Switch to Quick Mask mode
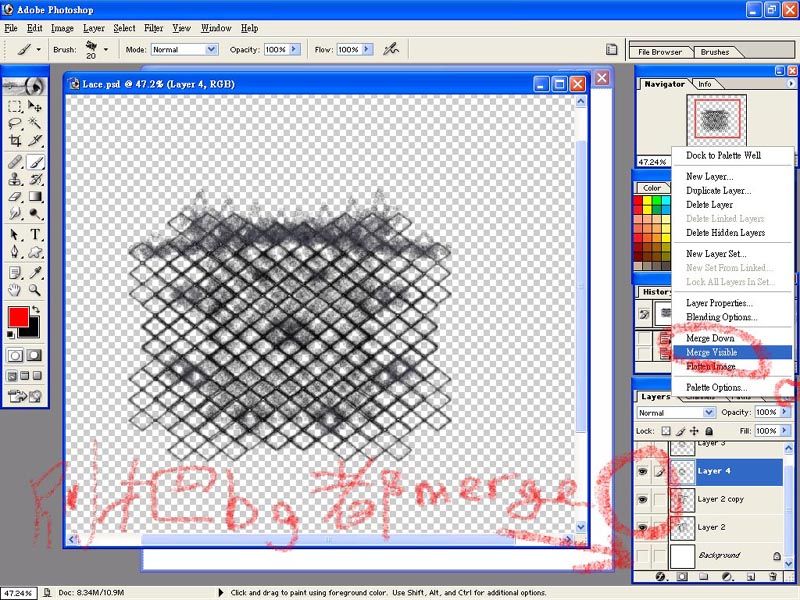Viewport: 800px width, 600px height. tap(34, 355)
